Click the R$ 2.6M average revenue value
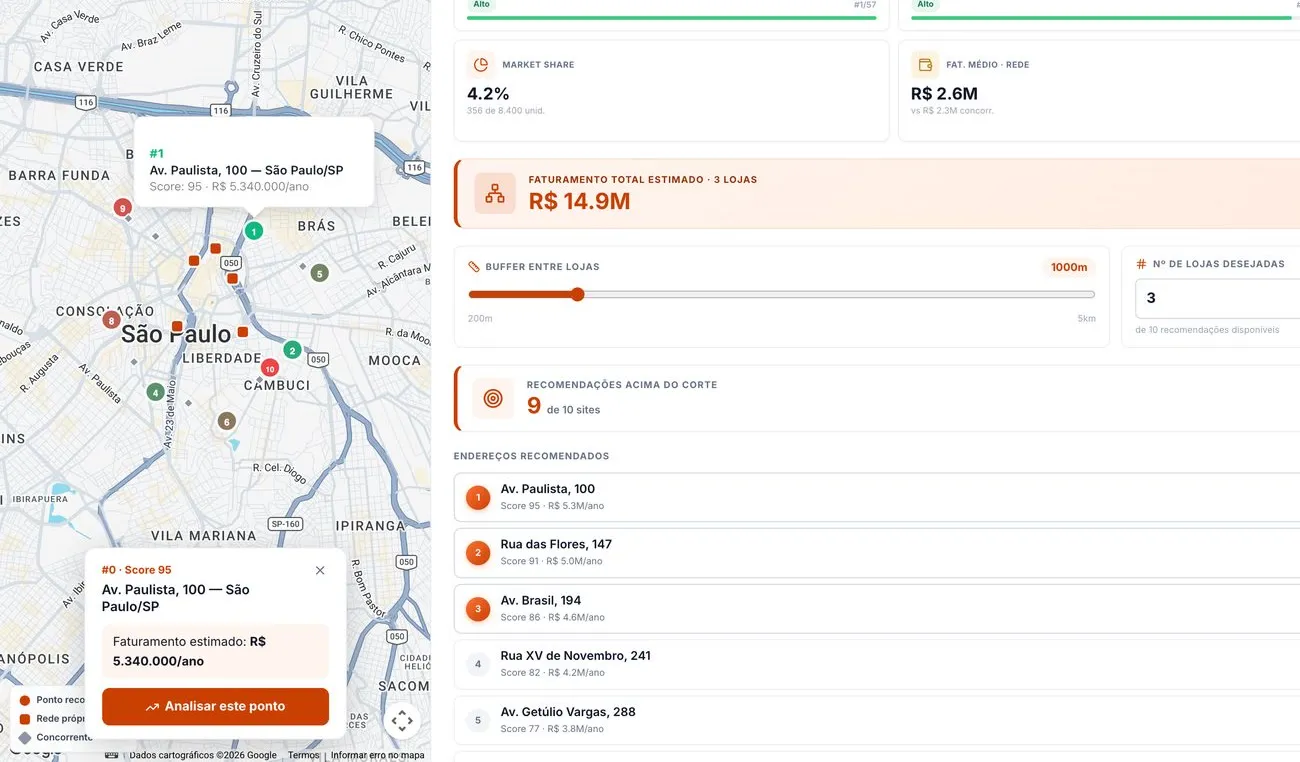This screenshot has width=1300, height=762. 944,94
